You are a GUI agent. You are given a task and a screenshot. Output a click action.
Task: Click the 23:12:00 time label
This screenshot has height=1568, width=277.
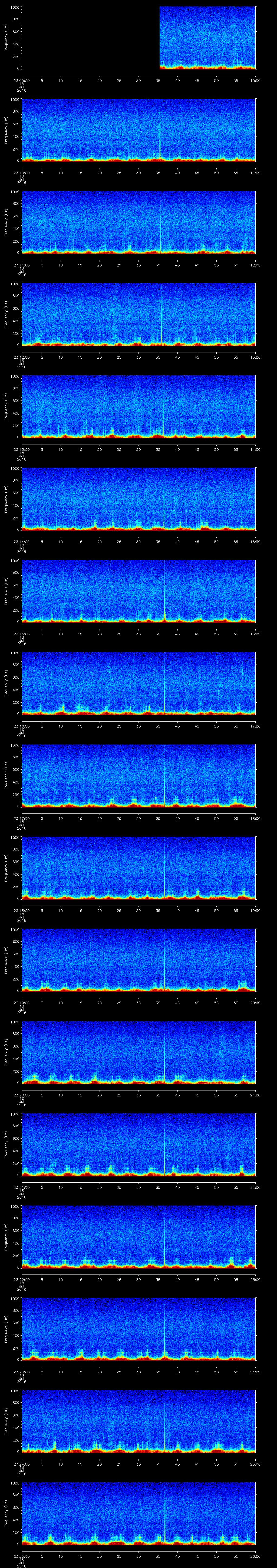[x=21, y=357]
